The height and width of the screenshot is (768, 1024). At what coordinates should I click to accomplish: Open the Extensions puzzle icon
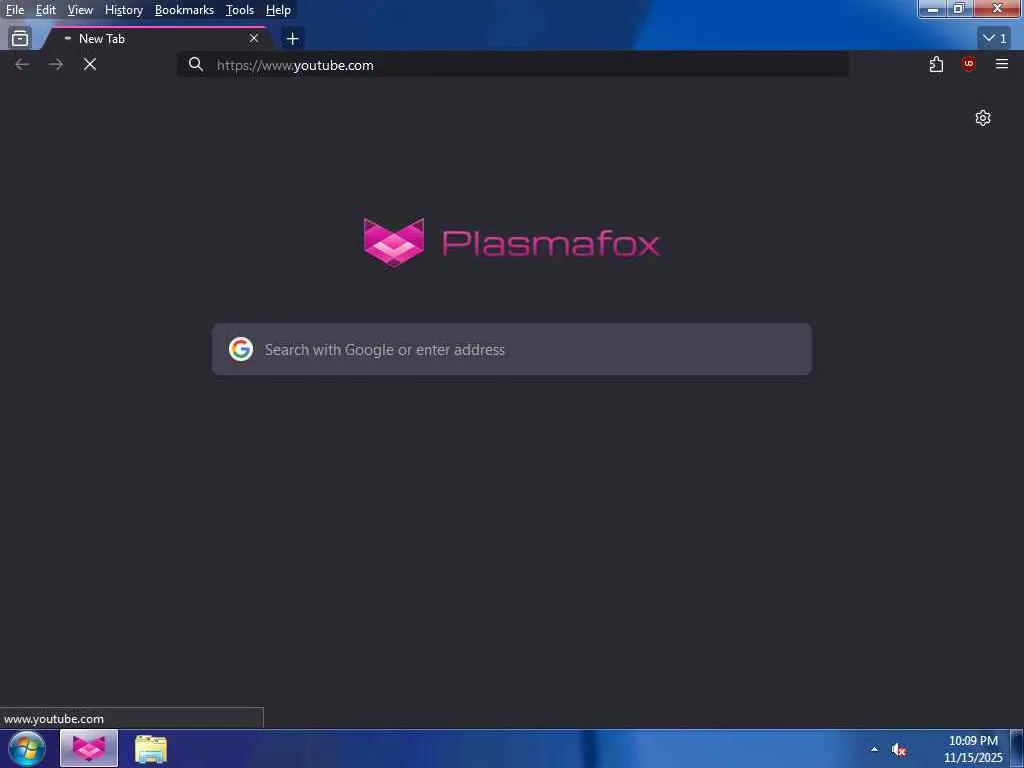click(x=936, y=64)
